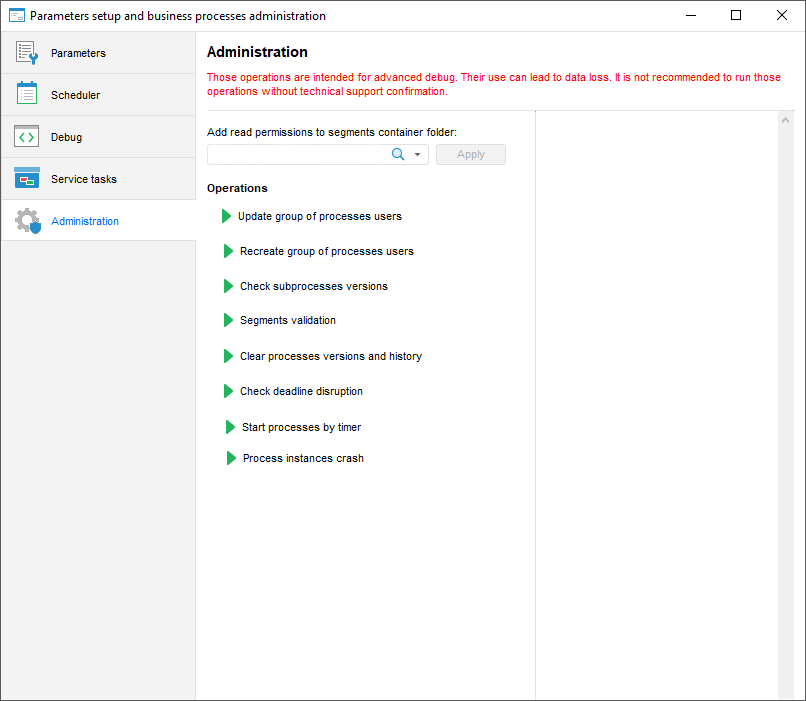Click Check deadline disruption text

[301, 391]
